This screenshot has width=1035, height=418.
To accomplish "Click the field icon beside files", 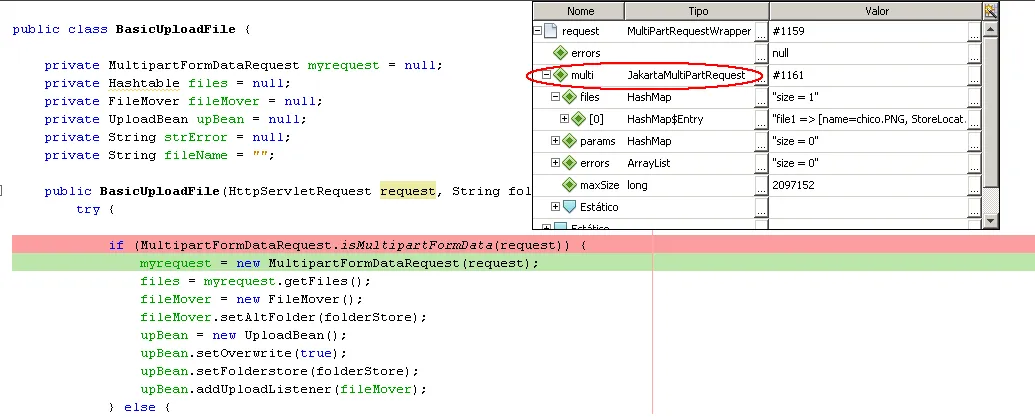I will [x=570, y=97].
